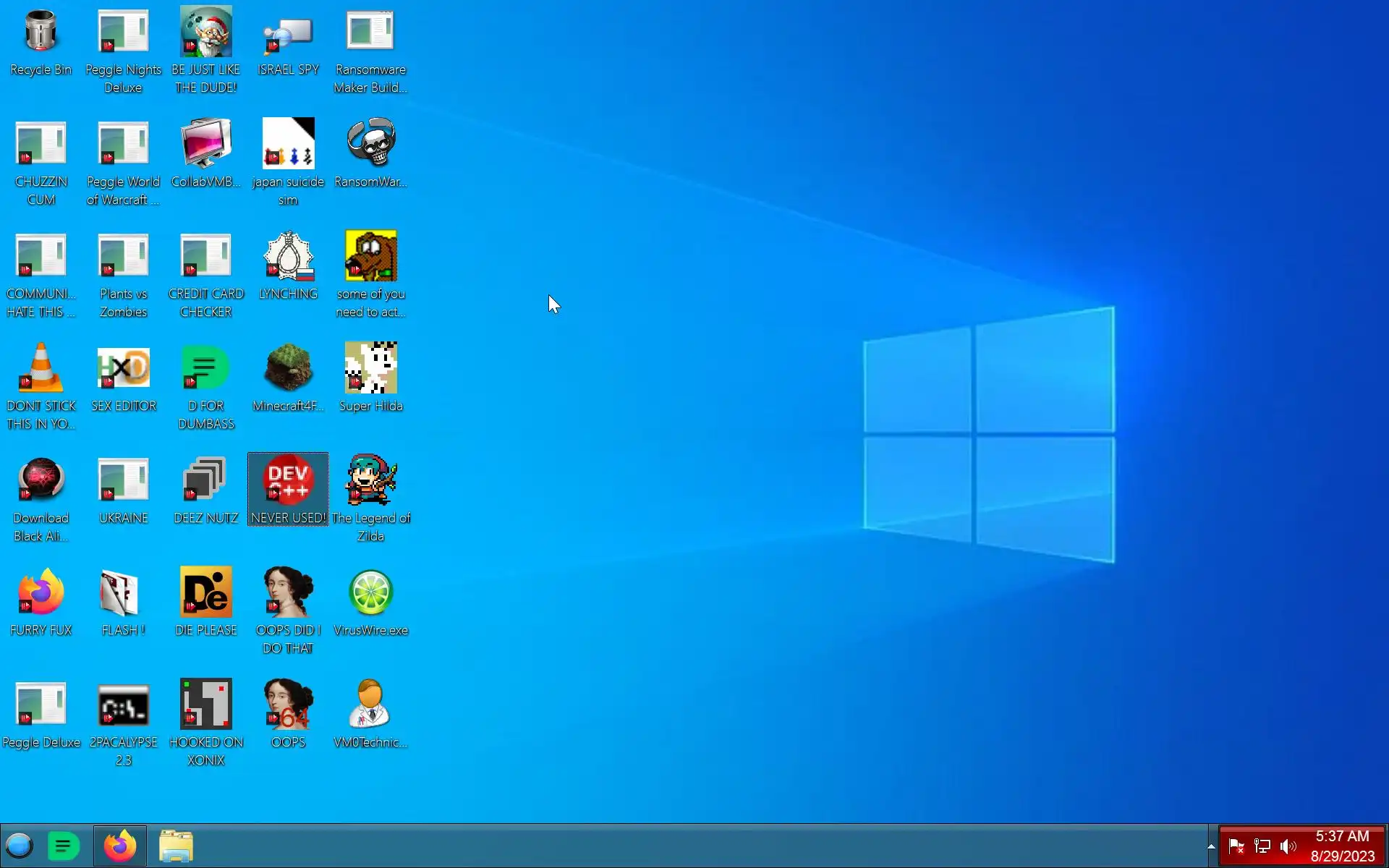Select the FLASH ! desktop icon
The image size is (1389, 868).
[123, 592]
